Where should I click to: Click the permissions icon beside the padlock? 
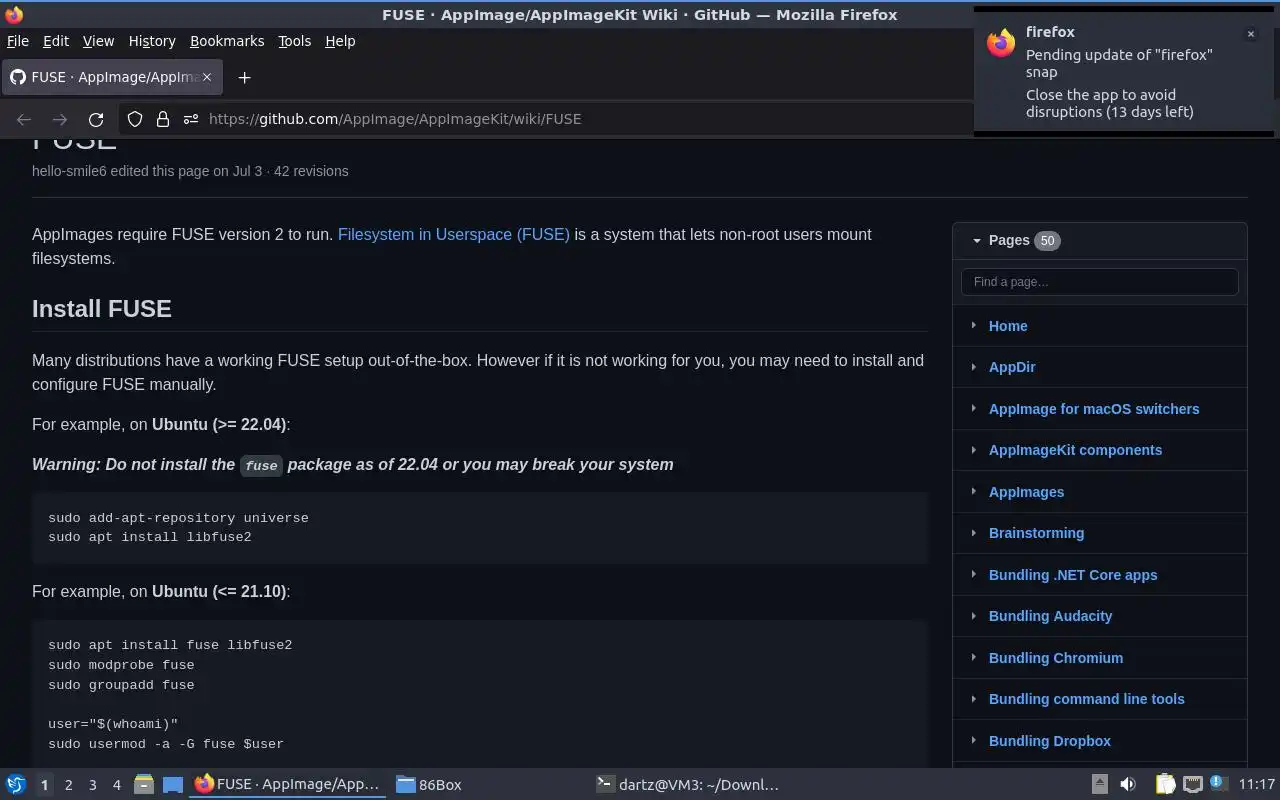click(x=191, y=119)
